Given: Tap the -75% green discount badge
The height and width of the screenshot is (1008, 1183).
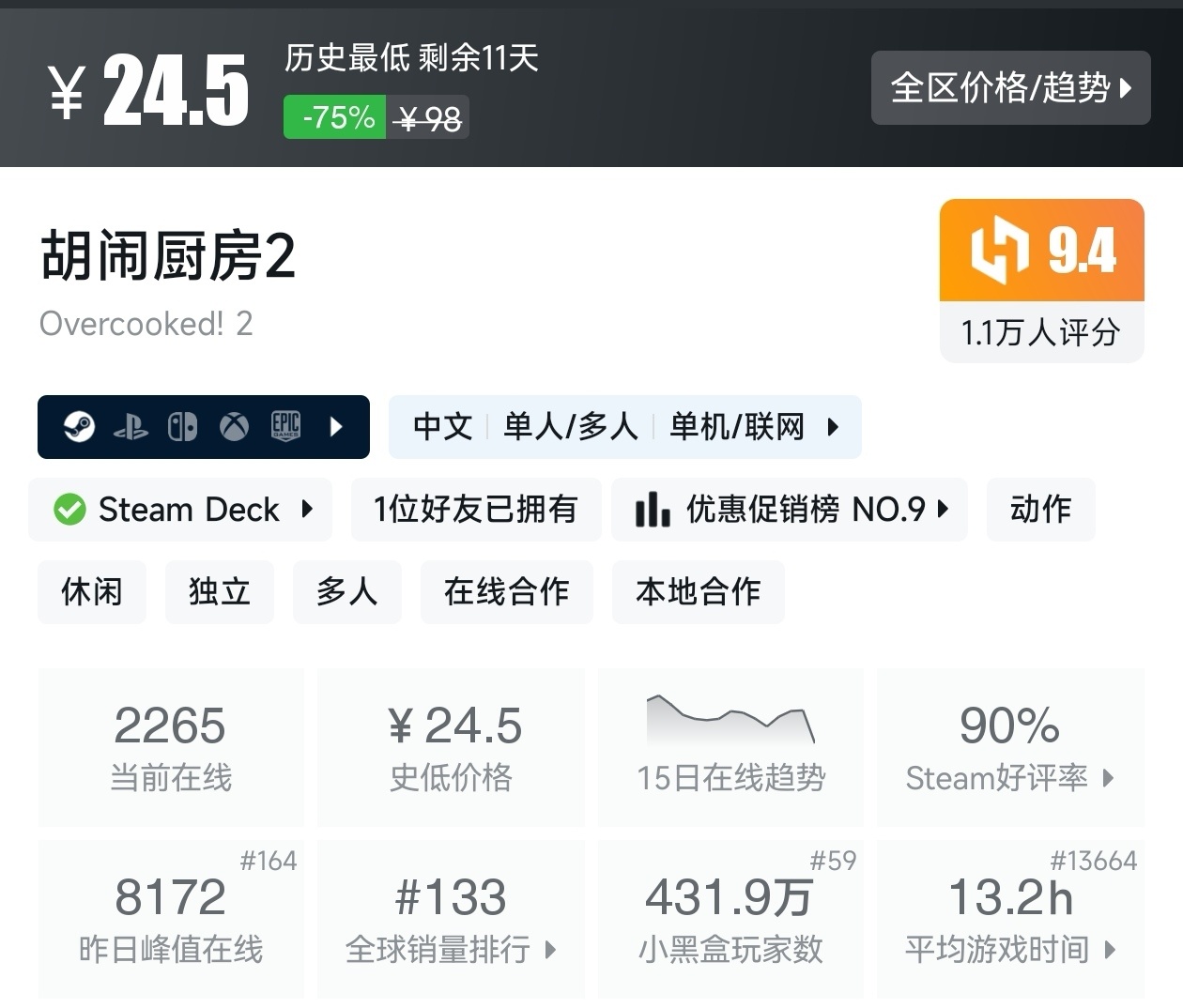Looking at the screenshot, I should [335, 118].
